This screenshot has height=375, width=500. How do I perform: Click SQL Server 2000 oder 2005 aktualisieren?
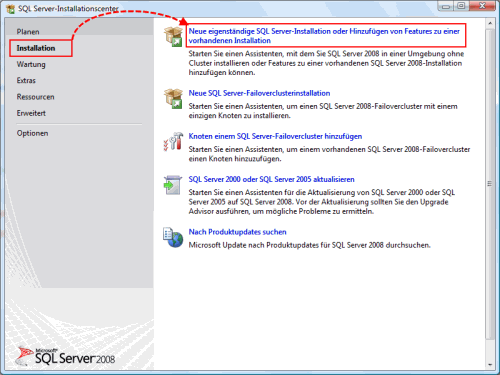click(x=271, y=179)
